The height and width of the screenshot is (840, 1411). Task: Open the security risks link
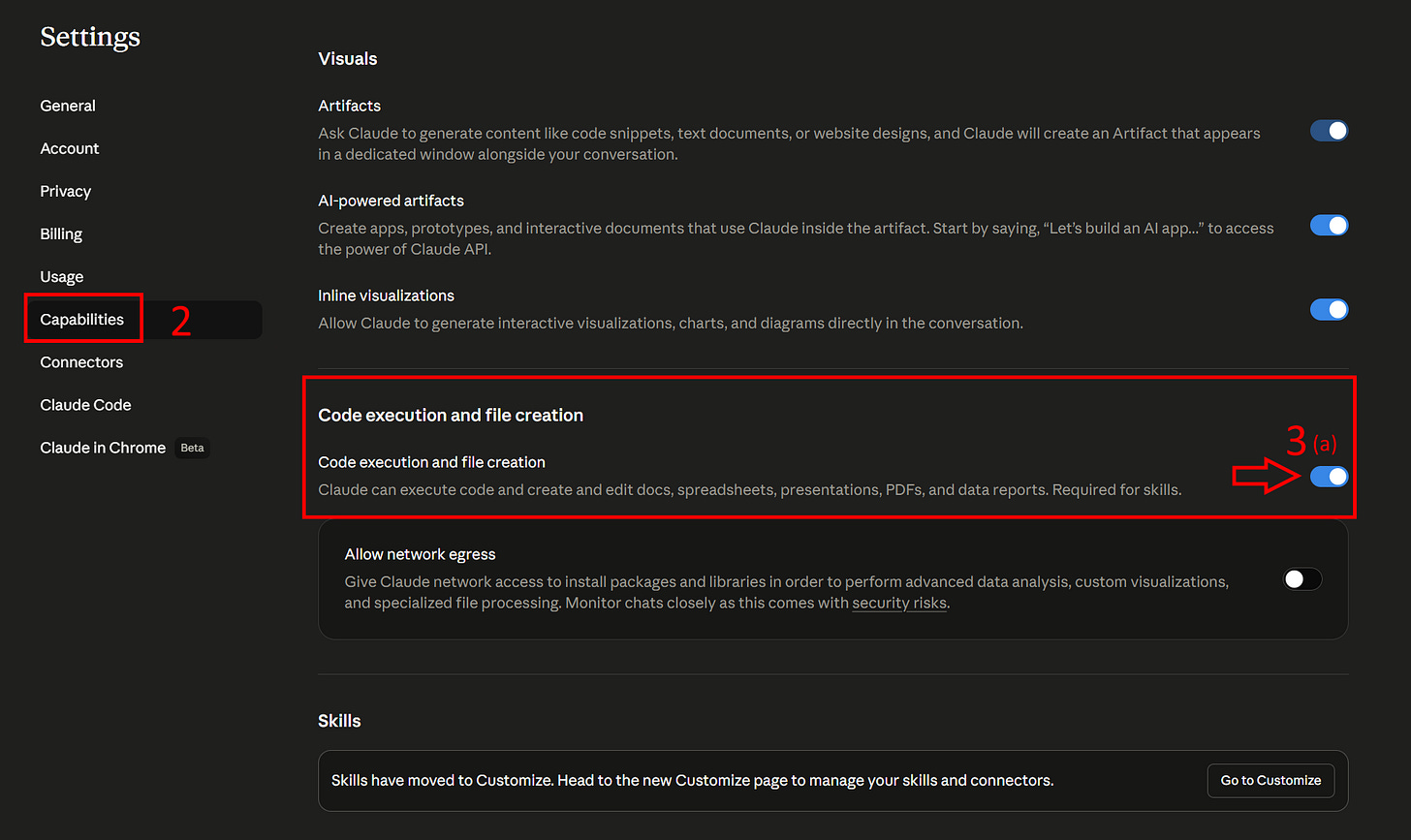pos(899,603)
